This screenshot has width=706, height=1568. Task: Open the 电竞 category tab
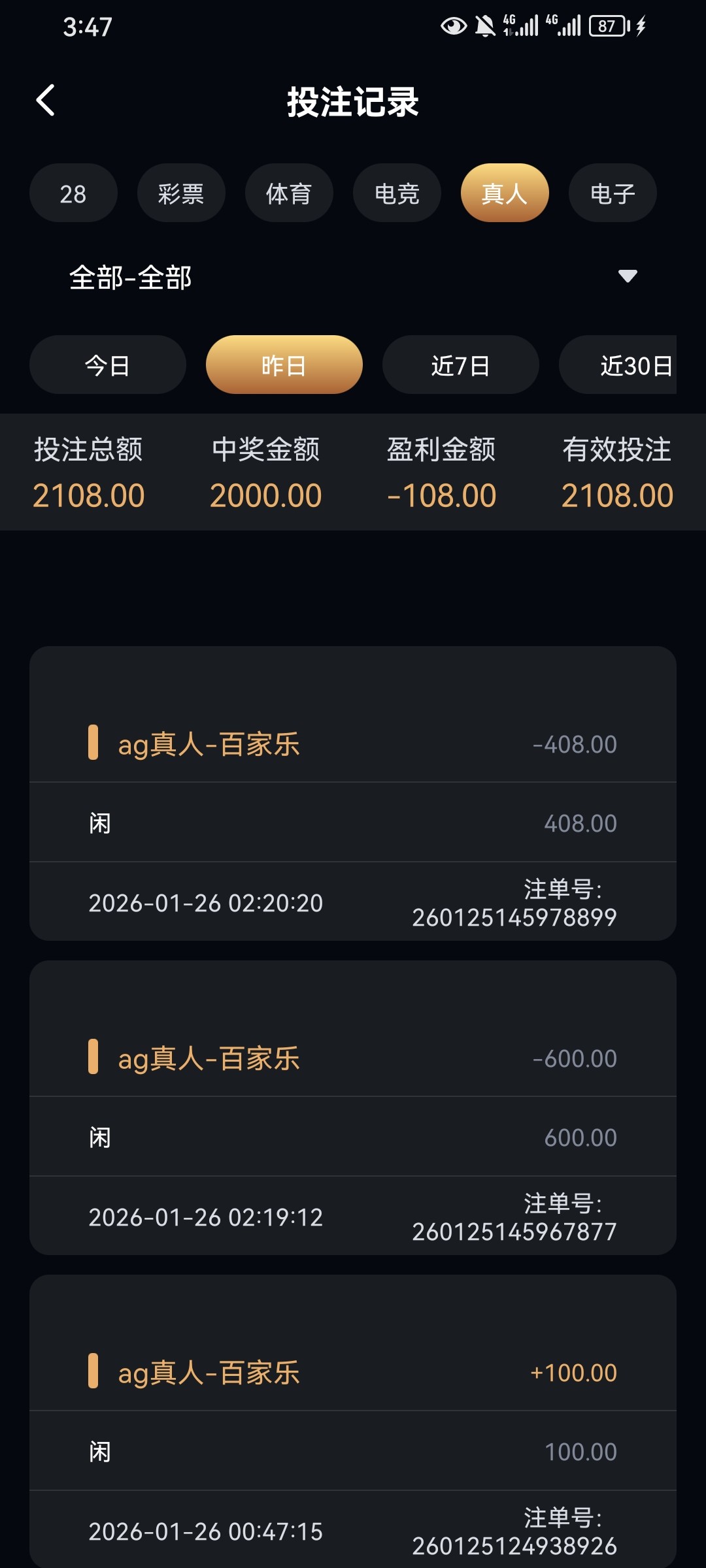[x=397, y=193]
